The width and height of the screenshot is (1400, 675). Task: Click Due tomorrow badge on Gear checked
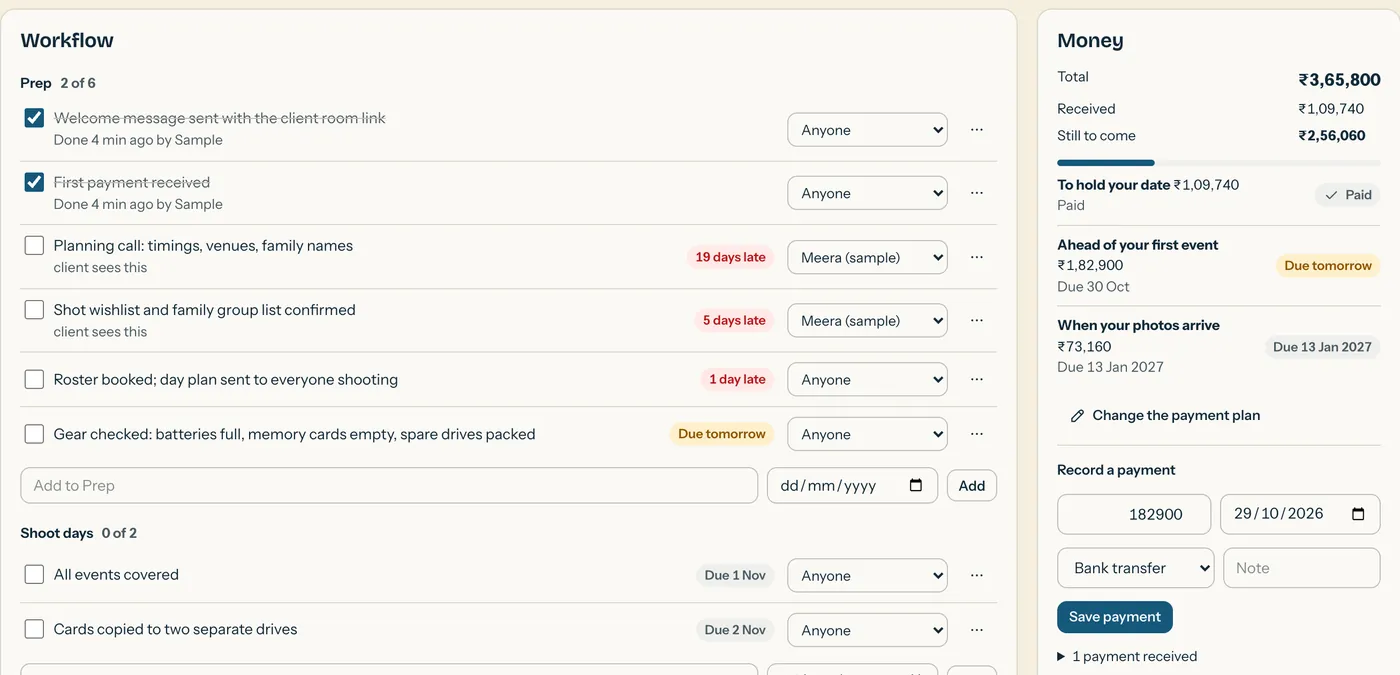(721, 434)
